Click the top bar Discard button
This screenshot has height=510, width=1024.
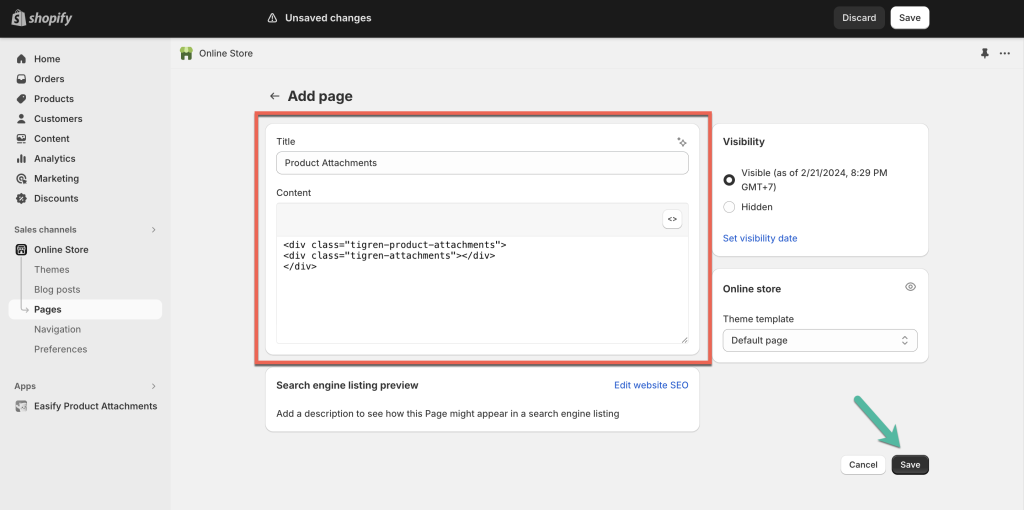click(859, 18)
